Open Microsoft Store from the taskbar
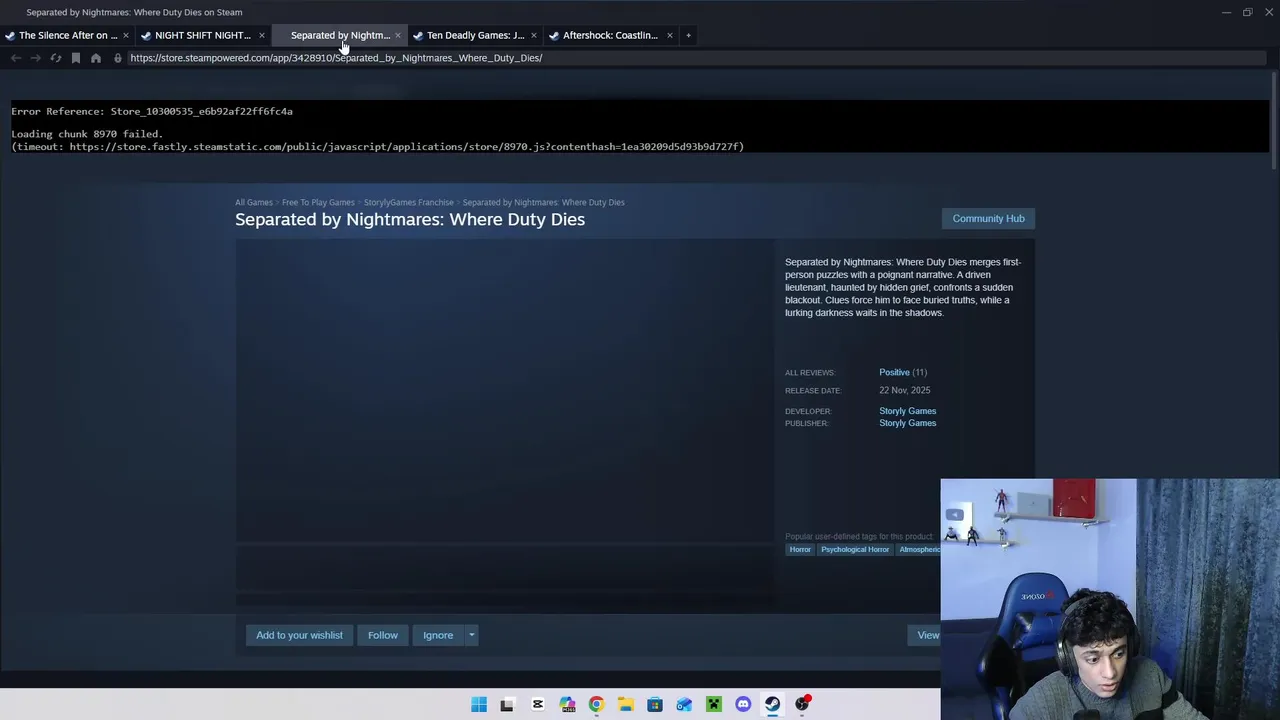The image size is (1280, 720). coord(655,704)
